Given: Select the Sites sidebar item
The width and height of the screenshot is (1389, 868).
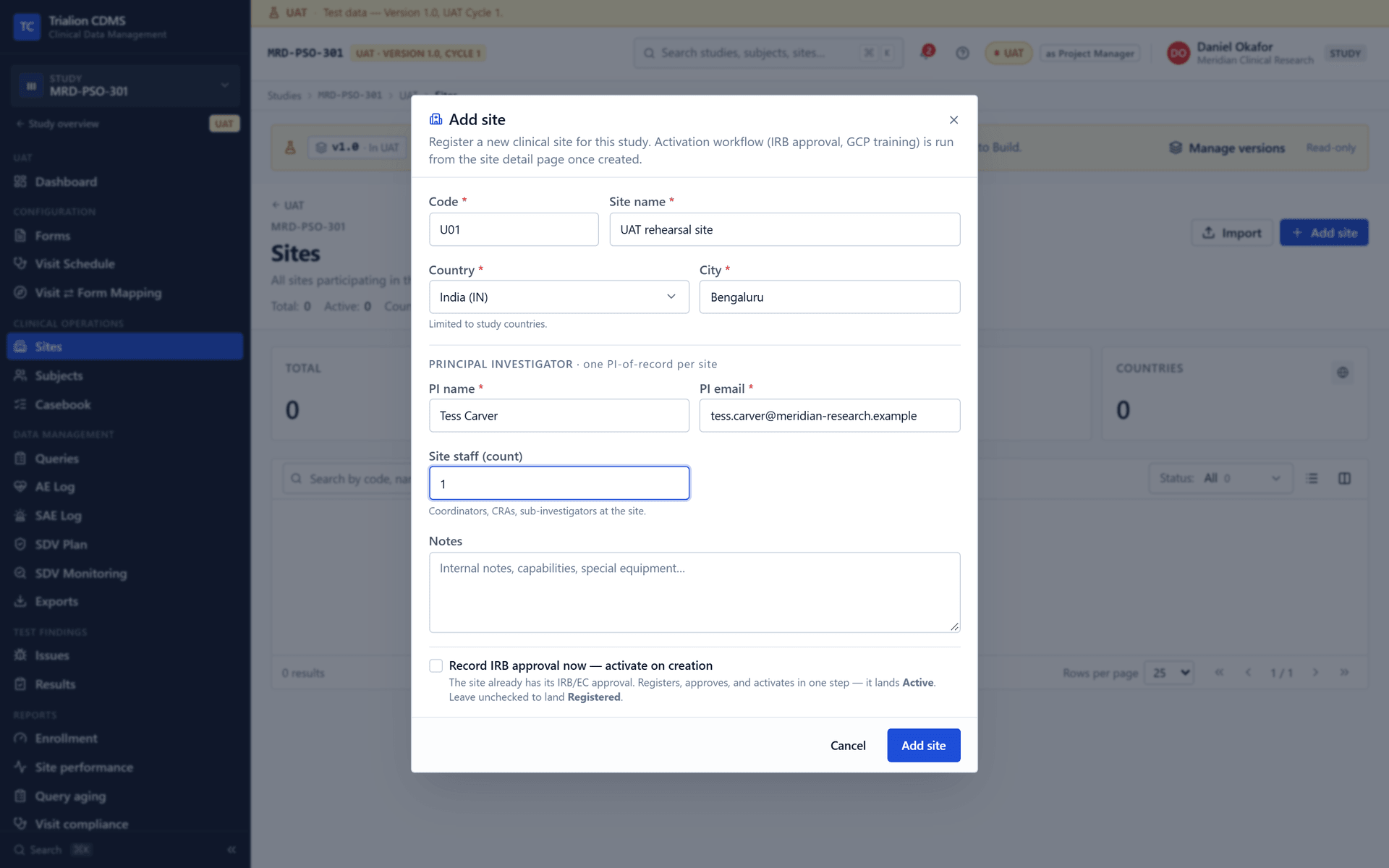Looking at the screenshot, I should point(124,346).
